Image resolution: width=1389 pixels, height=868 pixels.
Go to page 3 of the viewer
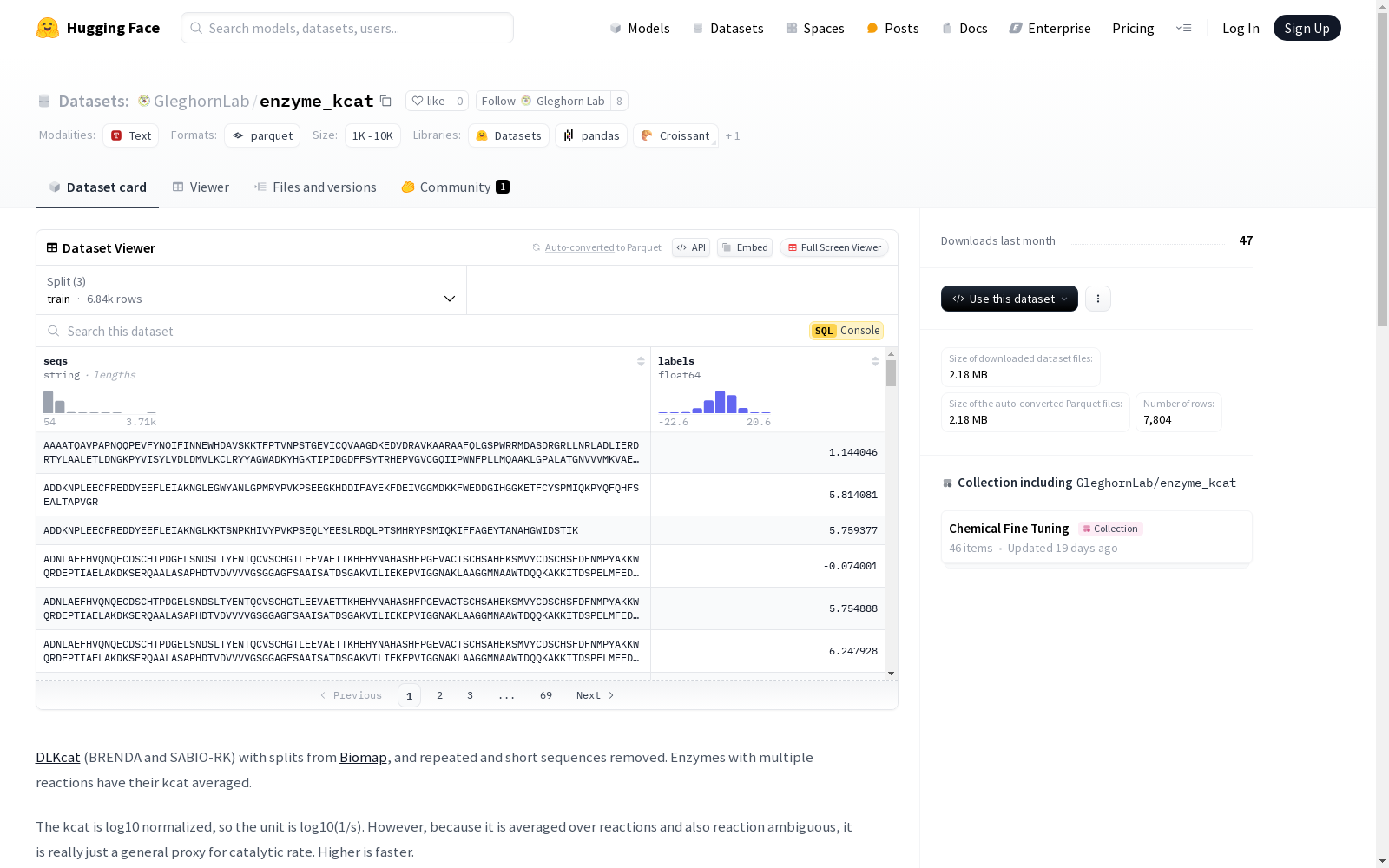pyautogui.click(x=470, y=695)
